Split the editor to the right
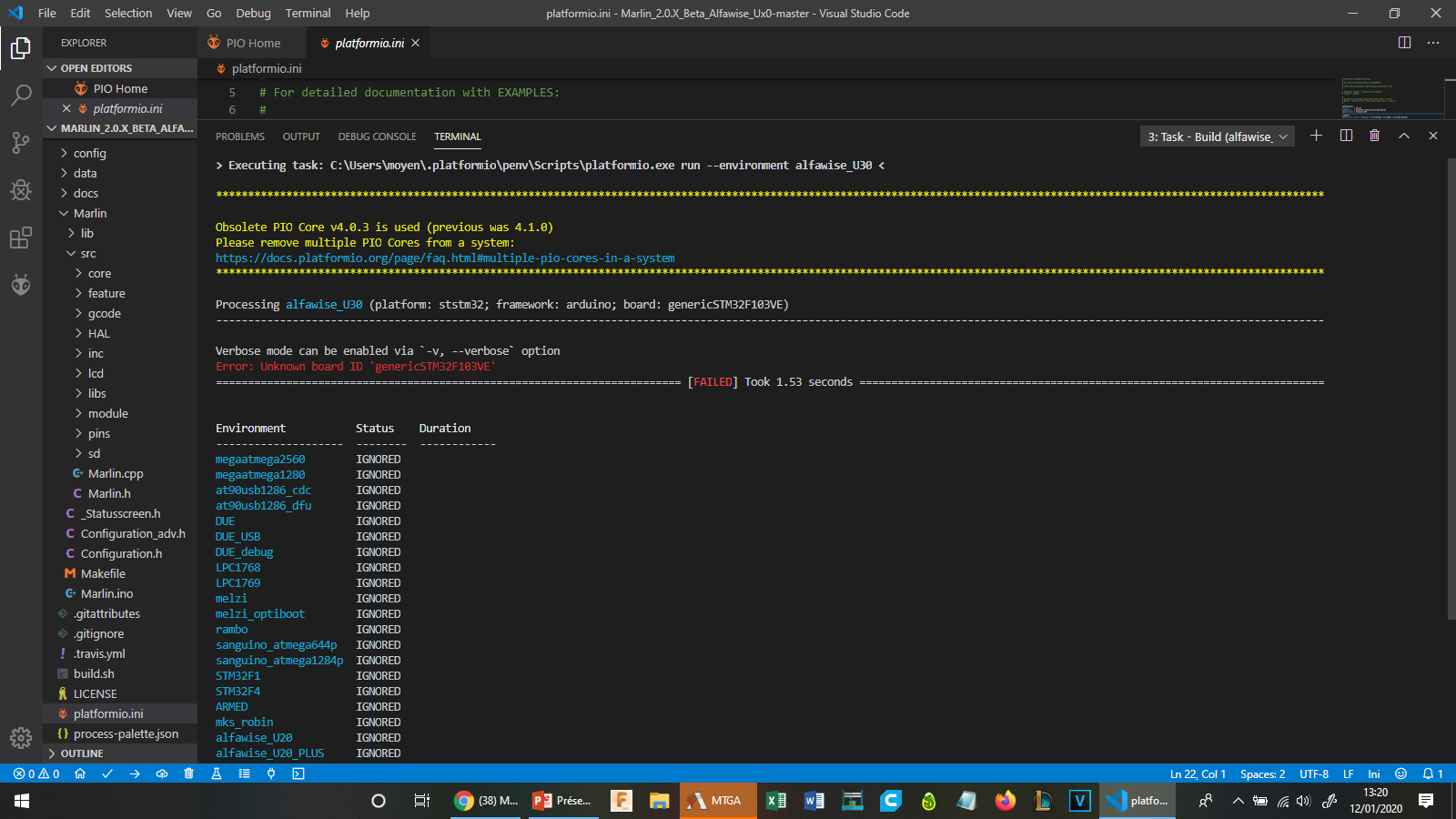The height and width of the screenshot is (819, 1456). pos(1404,43)
